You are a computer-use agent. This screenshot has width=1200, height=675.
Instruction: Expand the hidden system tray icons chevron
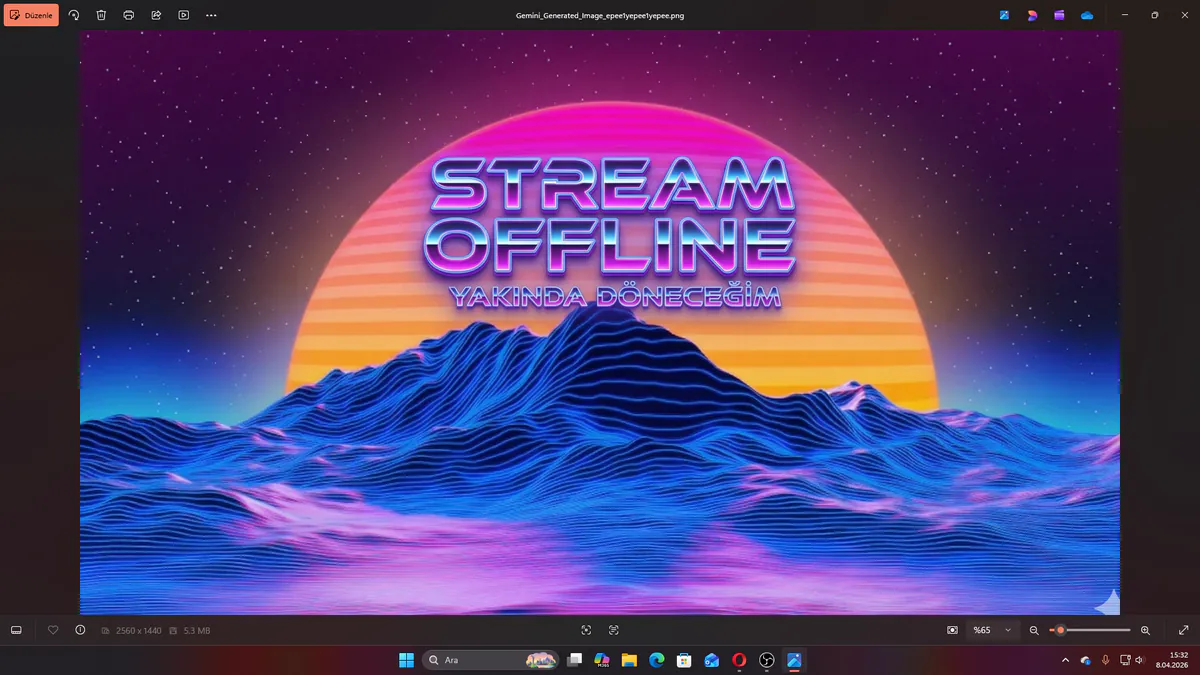coord(1066,660)
